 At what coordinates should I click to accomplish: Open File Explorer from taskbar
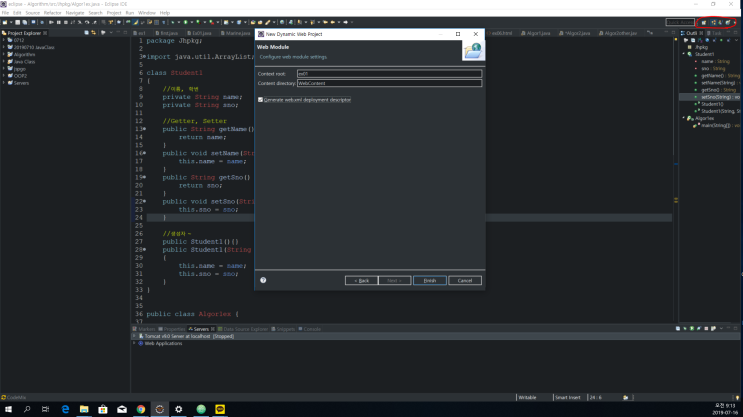pos(84,409)
